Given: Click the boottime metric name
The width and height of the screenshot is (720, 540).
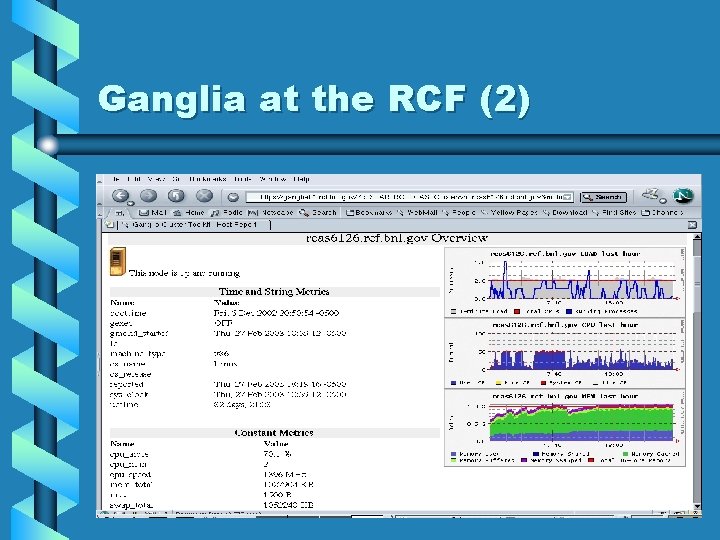Looking at the screenshot, I should tap(128, 313).
